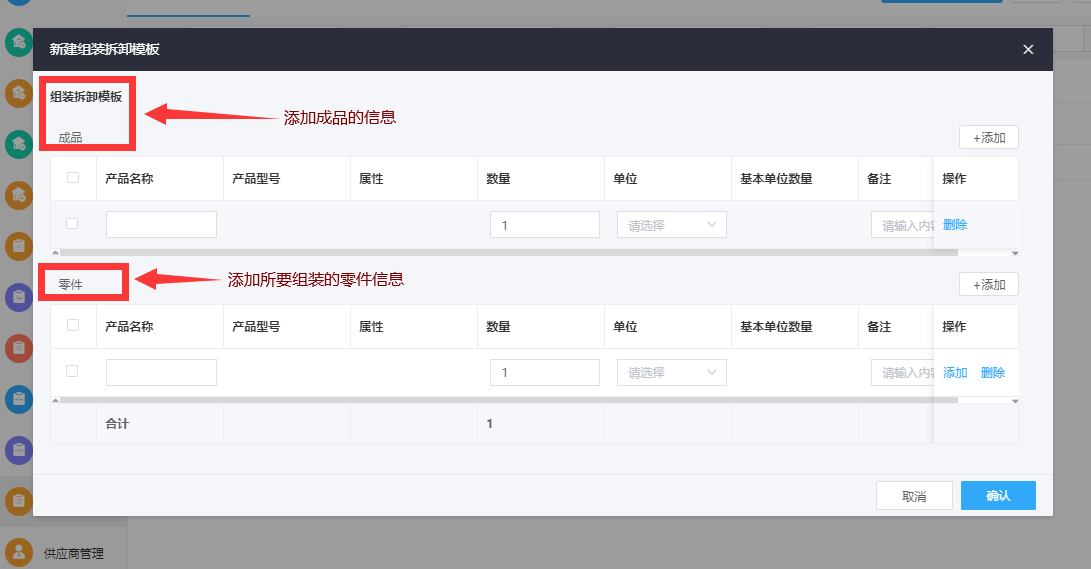Click the 数量 field in 零件 row
This screenshot has height=569, width=1091.
[x=545, y=372]
